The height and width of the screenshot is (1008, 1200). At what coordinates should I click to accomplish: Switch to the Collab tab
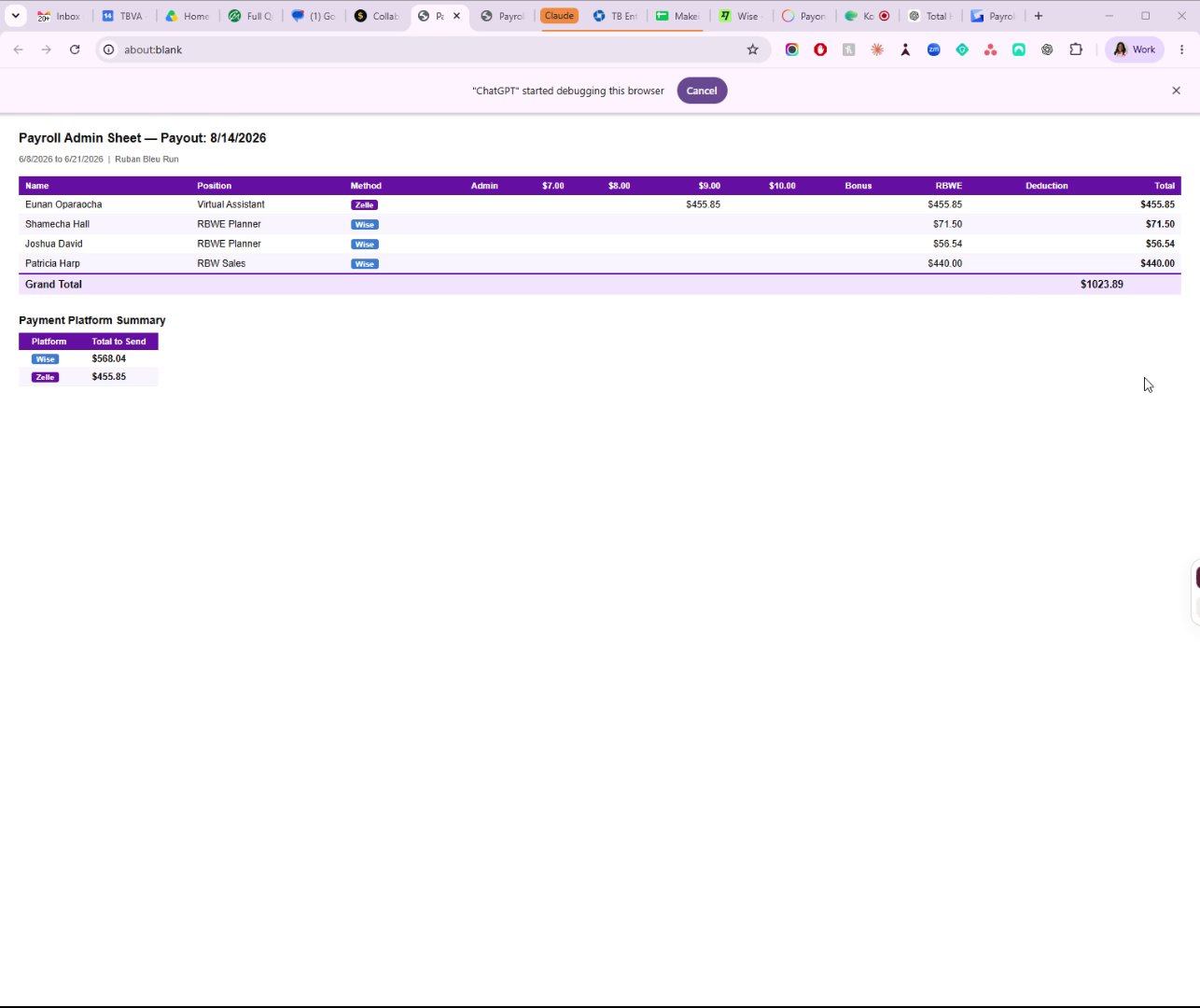pos(378,16)
